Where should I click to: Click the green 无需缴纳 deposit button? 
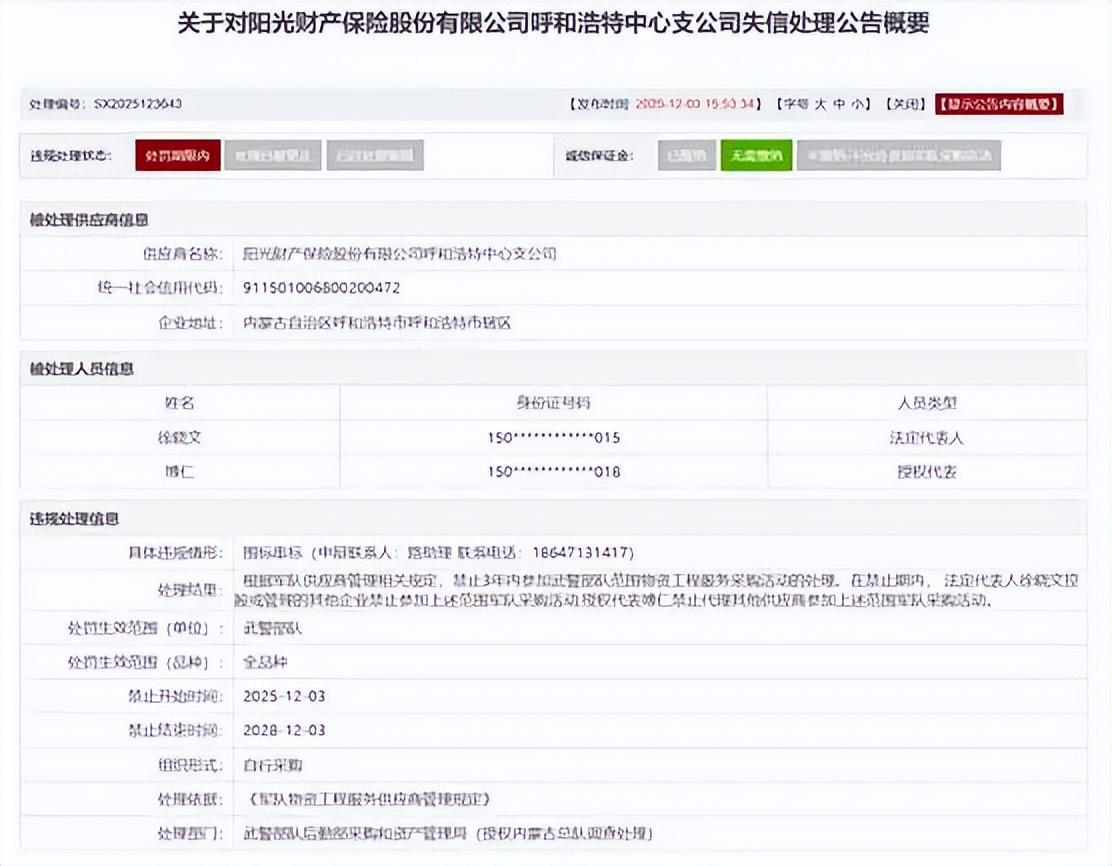point(756,156)
